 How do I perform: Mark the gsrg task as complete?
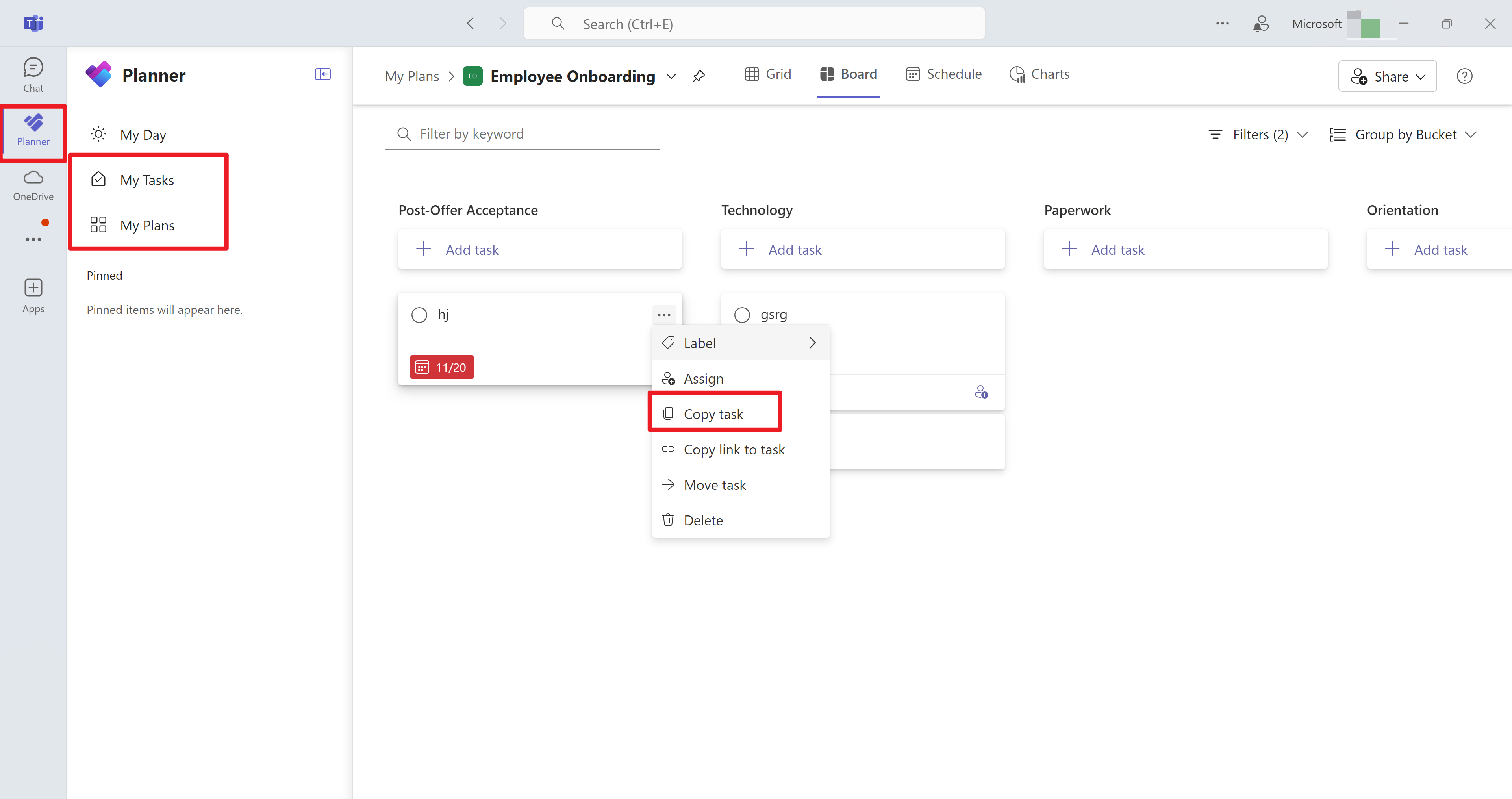tap(742, 315)
